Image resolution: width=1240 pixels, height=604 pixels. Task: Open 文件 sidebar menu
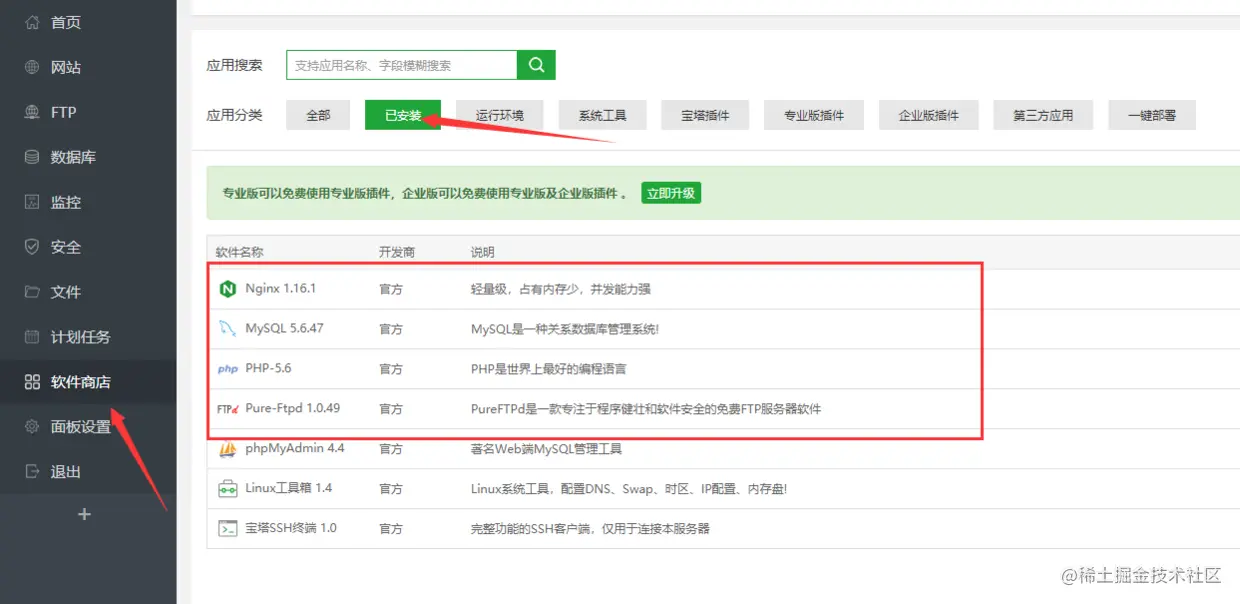[x=66, y=292]
